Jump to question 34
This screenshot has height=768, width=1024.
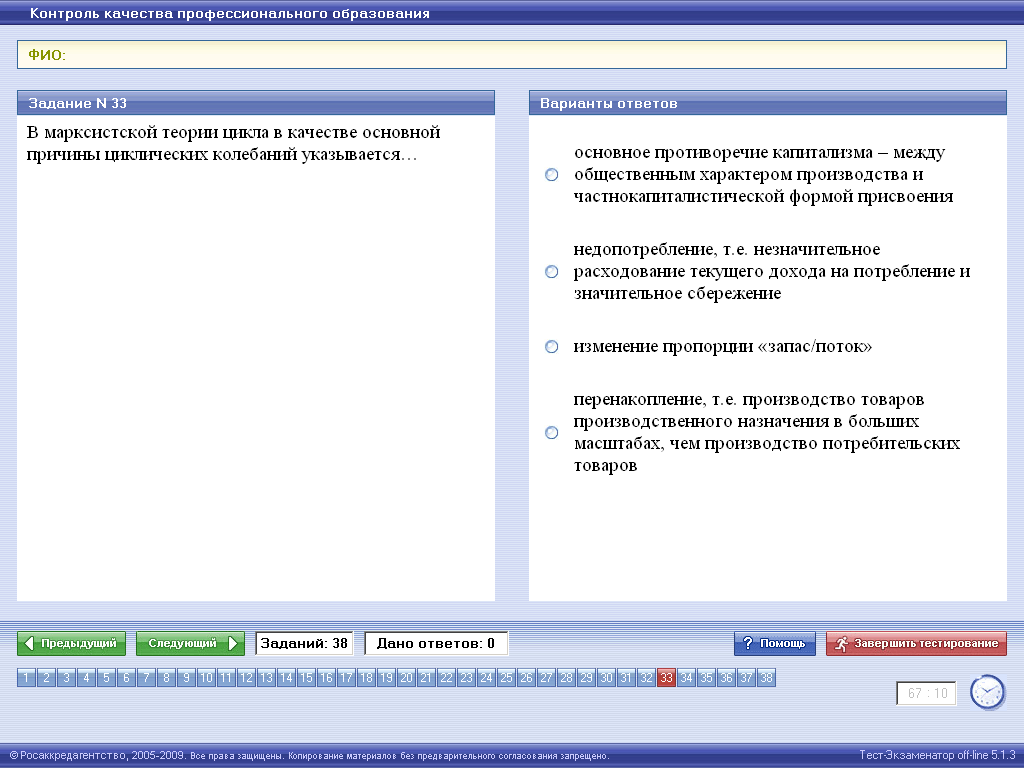686,678
